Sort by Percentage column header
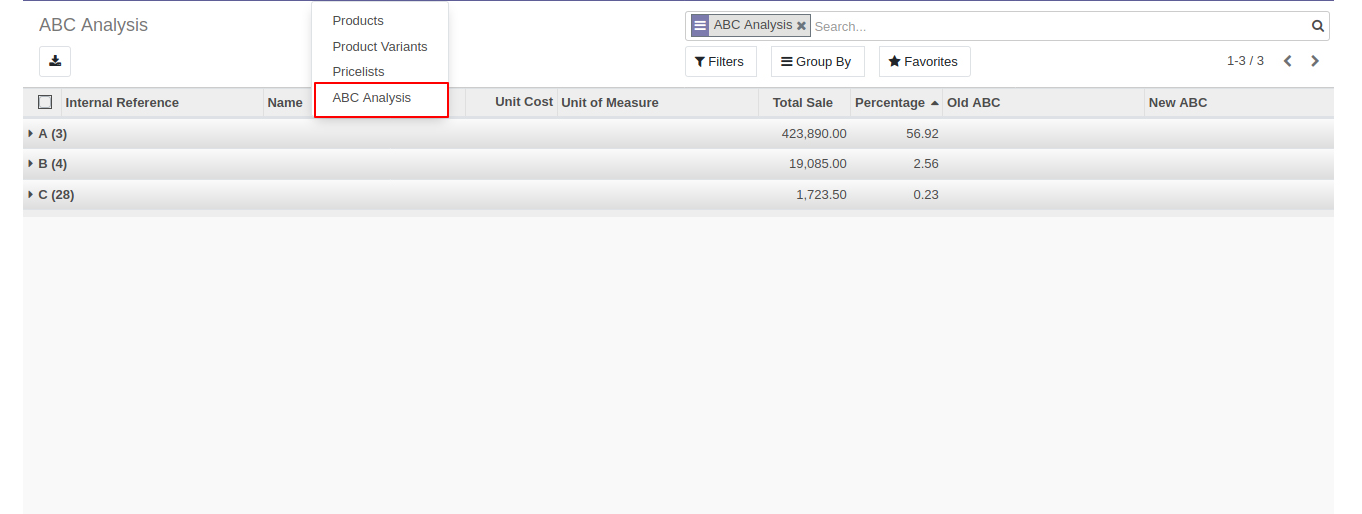1362x514 pixels. (x=890, y=102)
